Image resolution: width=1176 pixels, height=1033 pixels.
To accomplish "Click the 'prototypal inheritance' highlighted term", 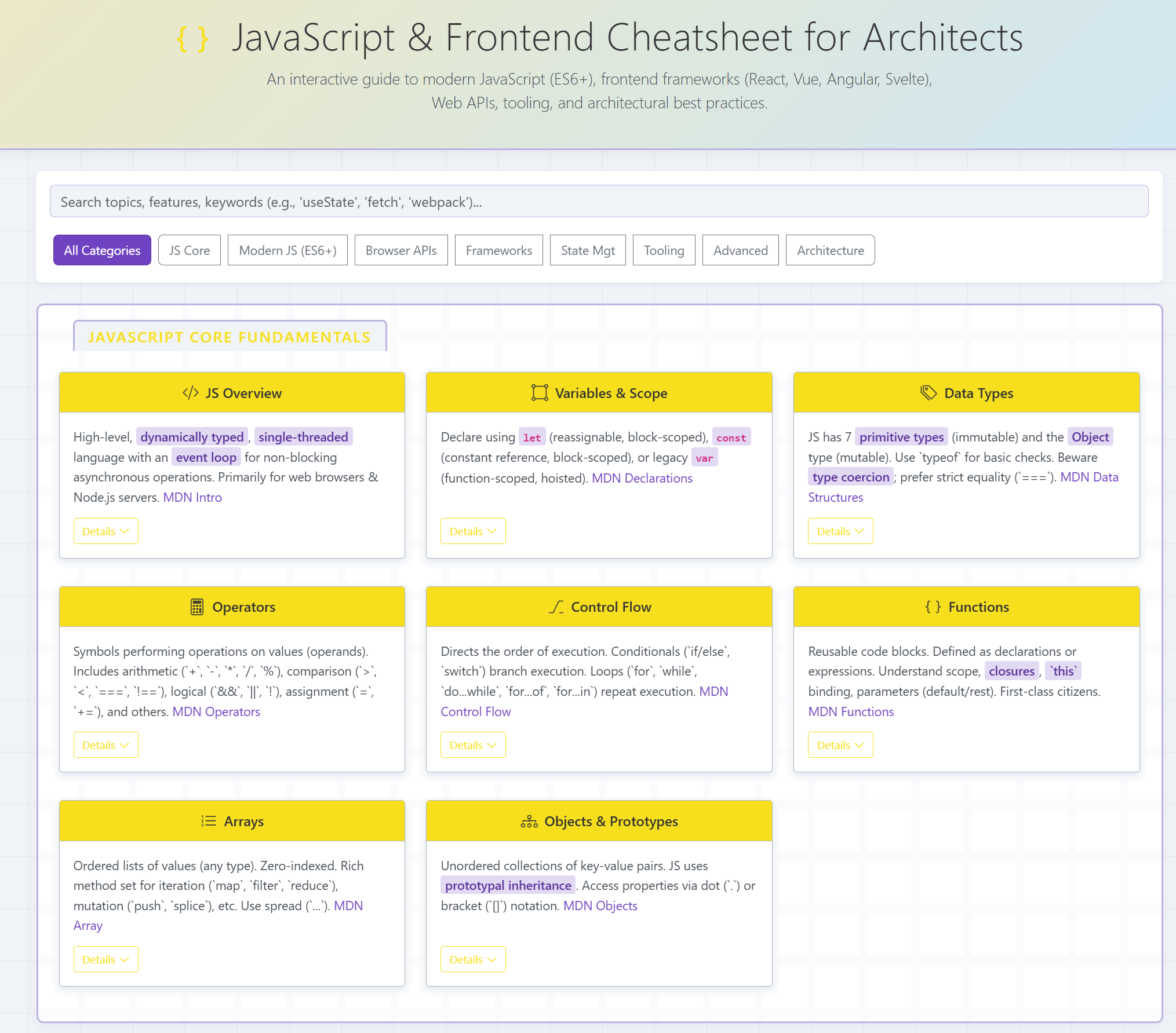I will coord(508,885).
